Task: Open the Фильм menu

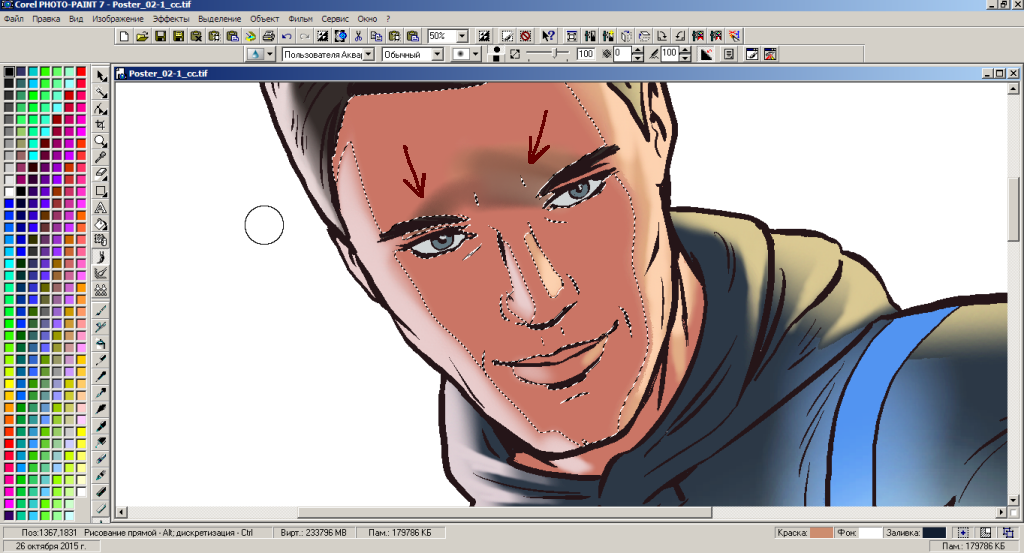Action: pyautogui.click(x=300, y=19)
